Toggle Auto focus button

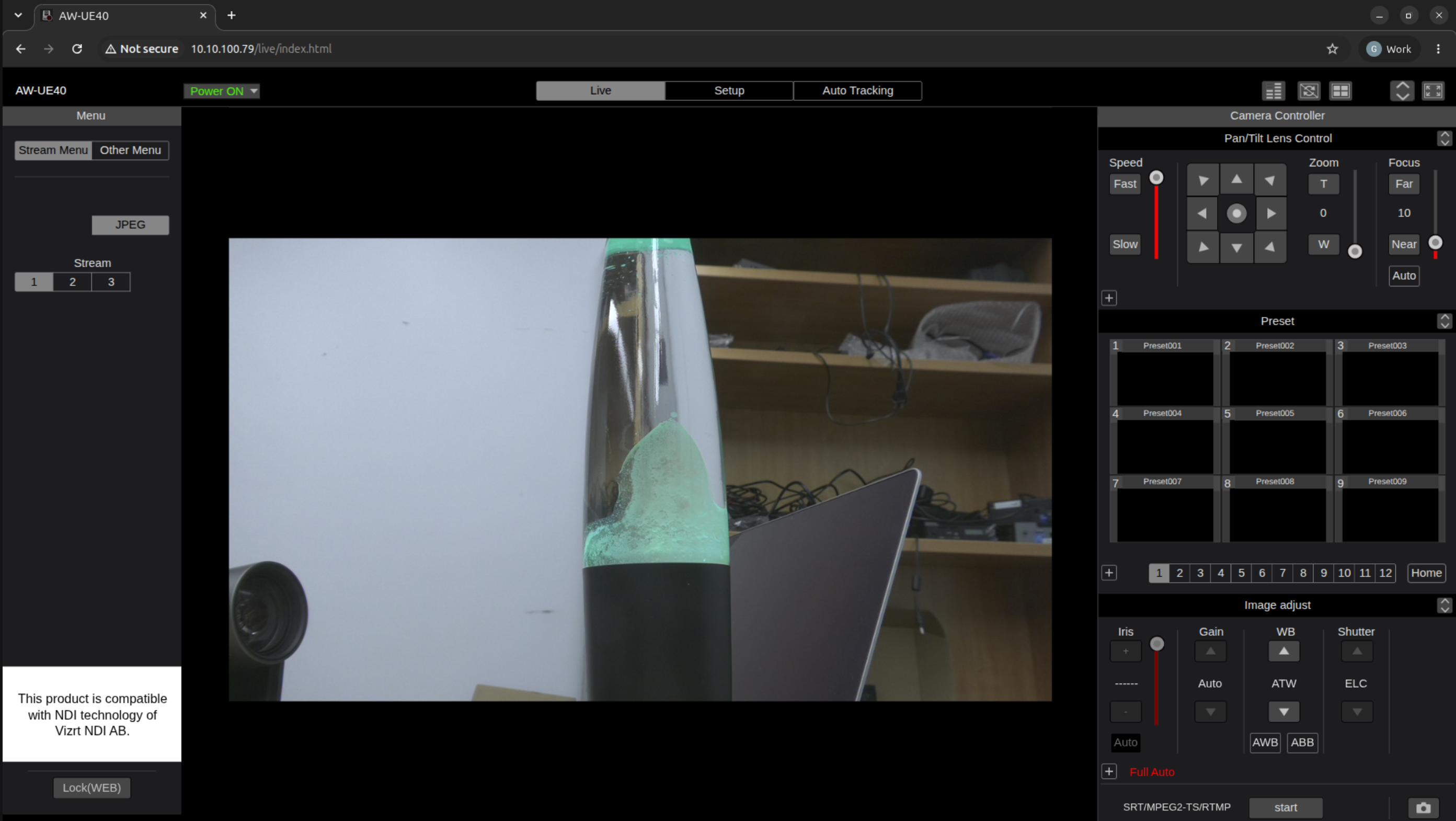pos(1404,276)
